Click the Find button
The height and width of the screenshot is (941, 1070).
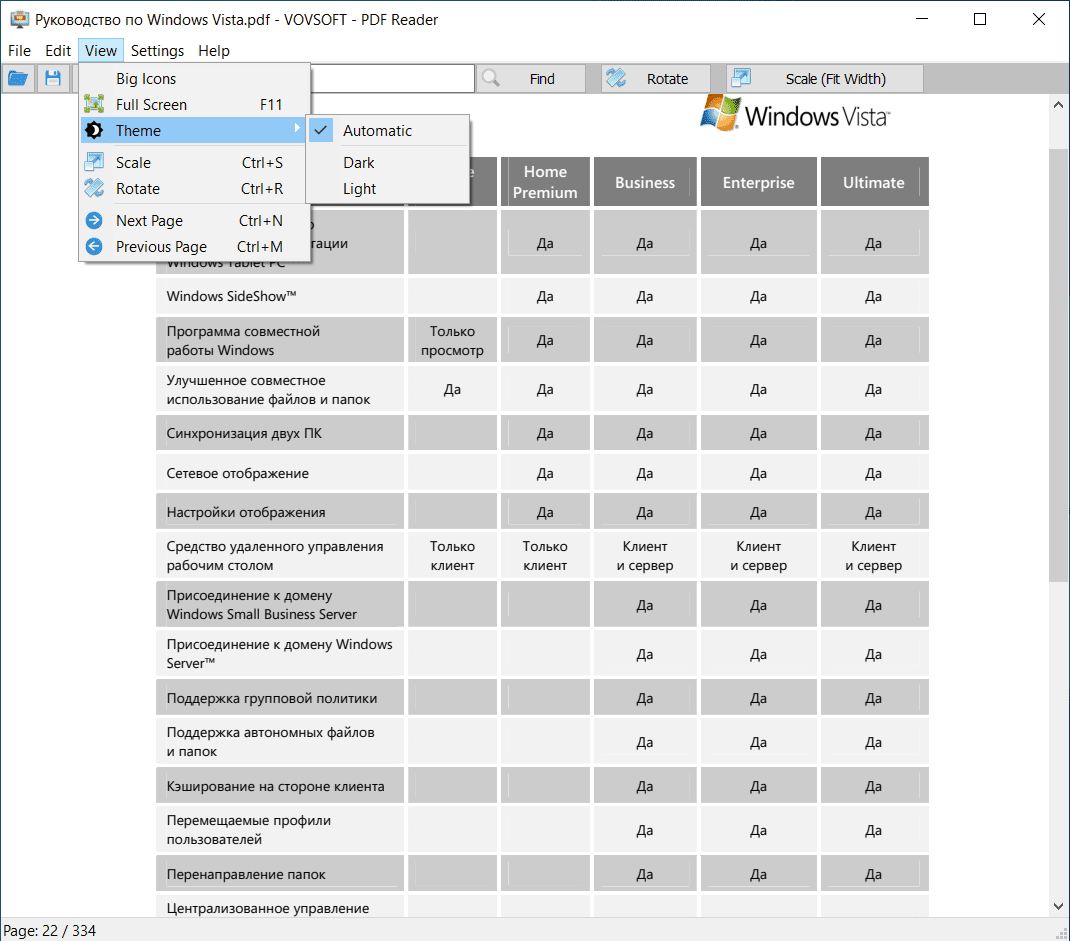(531, 78)
